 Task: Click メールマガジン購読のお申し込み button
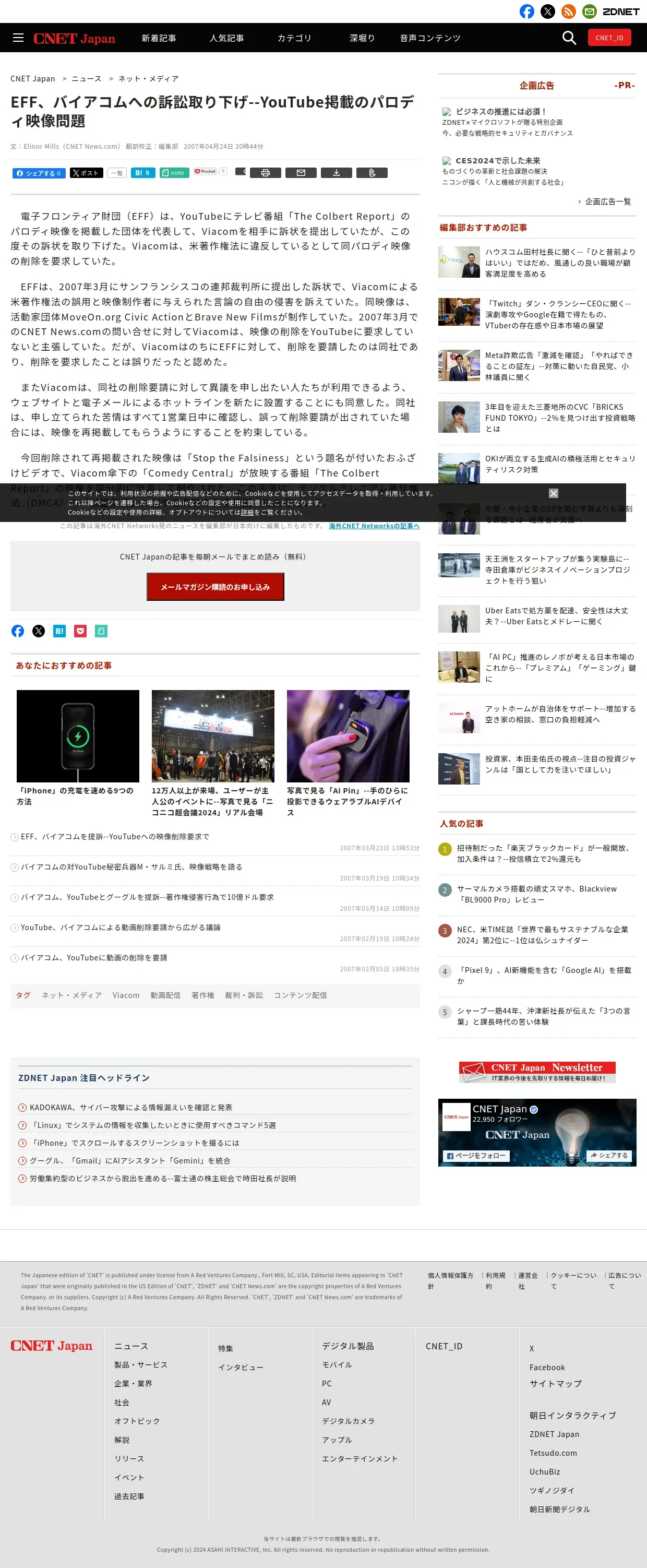215,587
